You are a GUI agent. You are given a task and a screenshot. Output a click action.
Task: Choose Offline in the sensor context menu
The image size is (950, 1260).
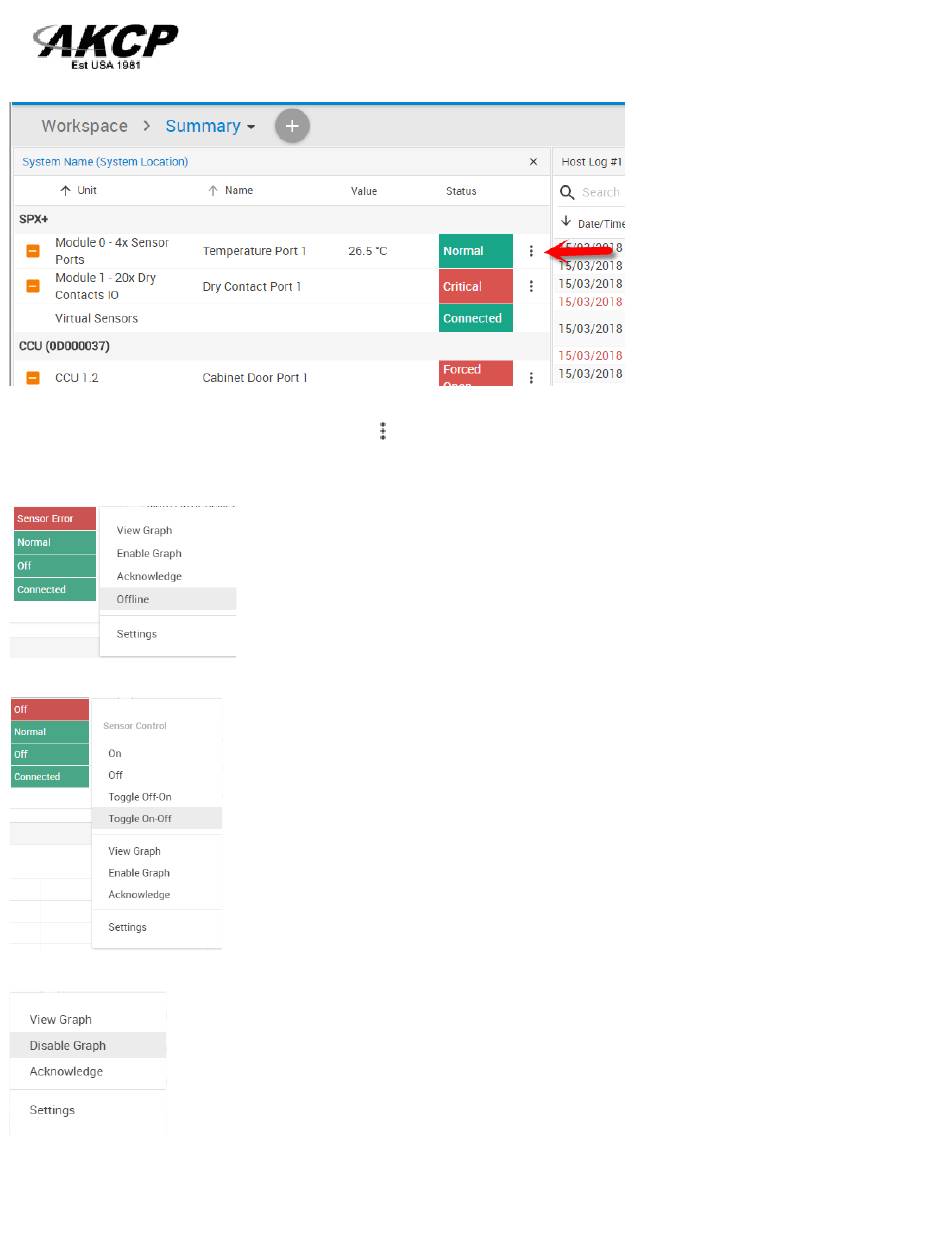168,600
